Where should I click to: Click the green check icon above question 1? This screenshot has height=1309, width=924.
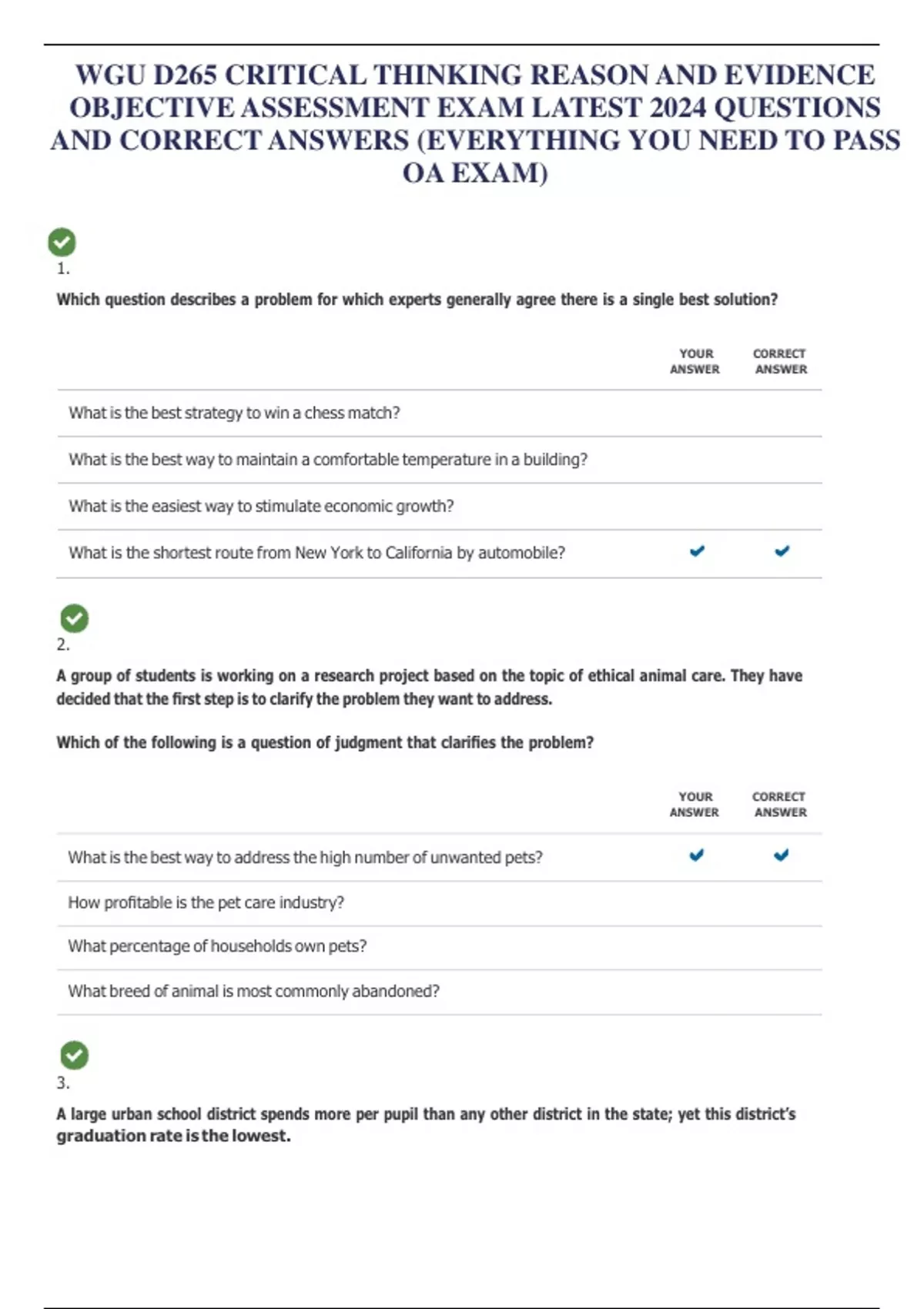point(62,243)
